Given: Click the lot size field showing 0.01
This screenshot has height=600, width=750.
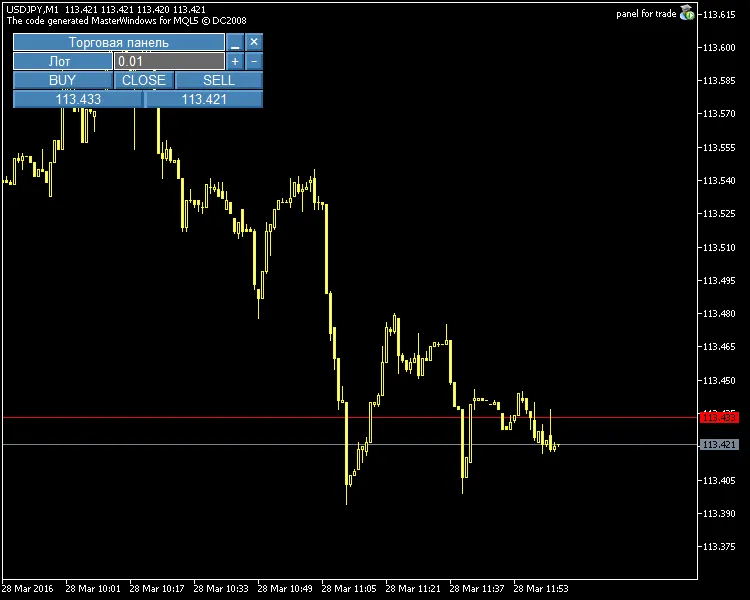Looking at the screenshot, I should [169, 61].
